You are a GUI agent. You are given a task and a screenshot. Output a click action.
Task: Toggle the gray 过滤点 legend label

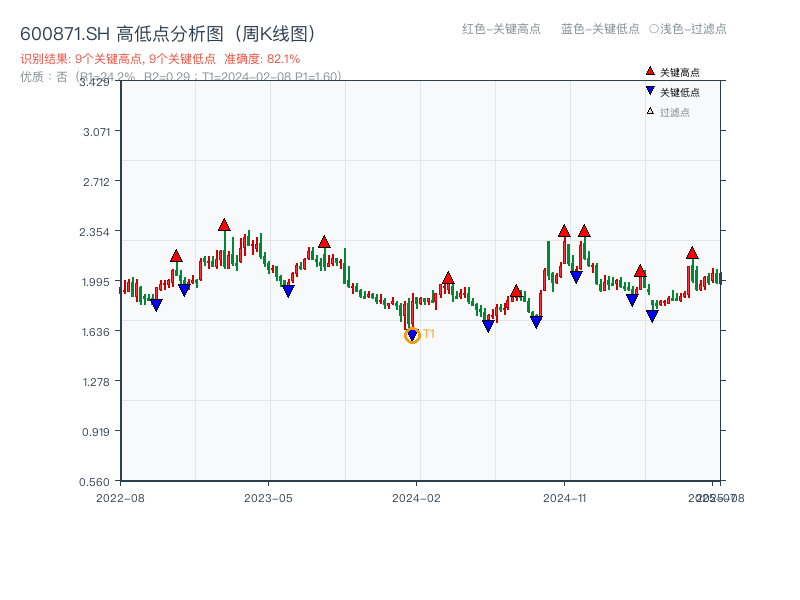674,112
